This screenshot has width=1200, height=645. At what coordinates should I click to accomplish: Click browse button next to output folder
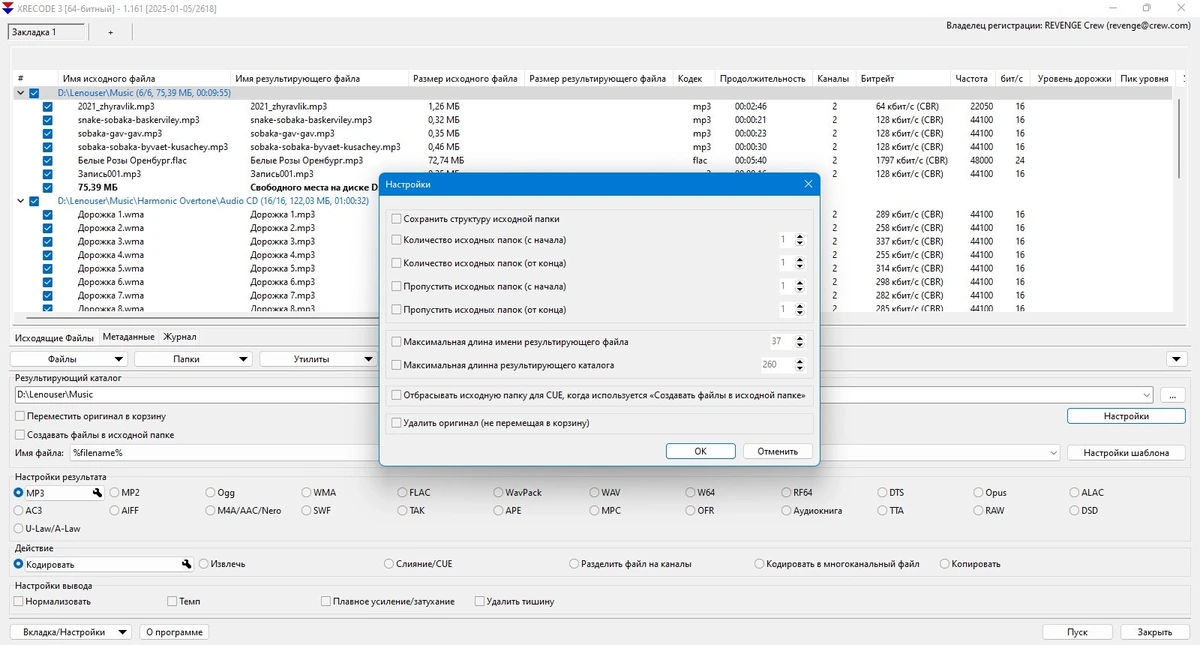1172,395
